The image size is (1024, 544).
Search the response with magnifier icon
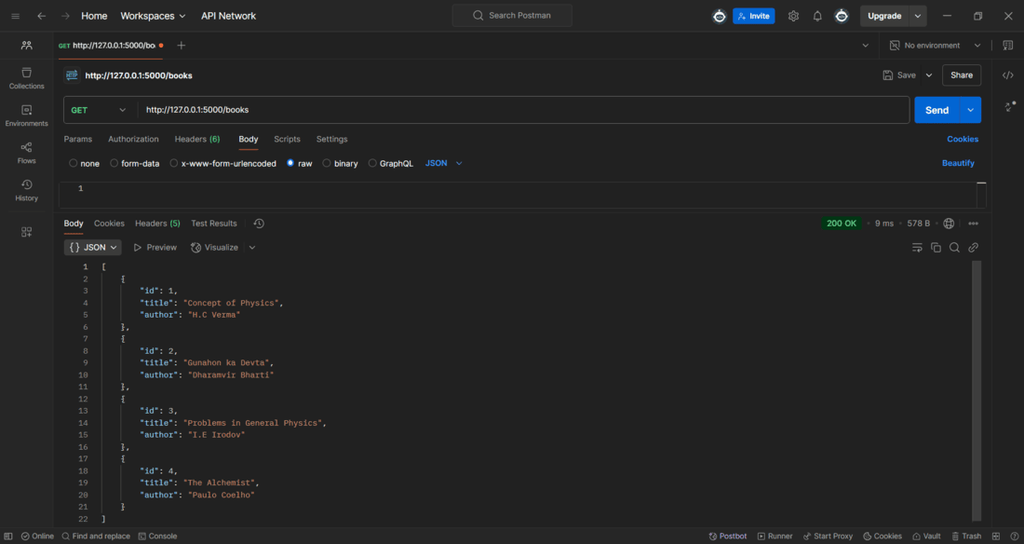(954, 247)
